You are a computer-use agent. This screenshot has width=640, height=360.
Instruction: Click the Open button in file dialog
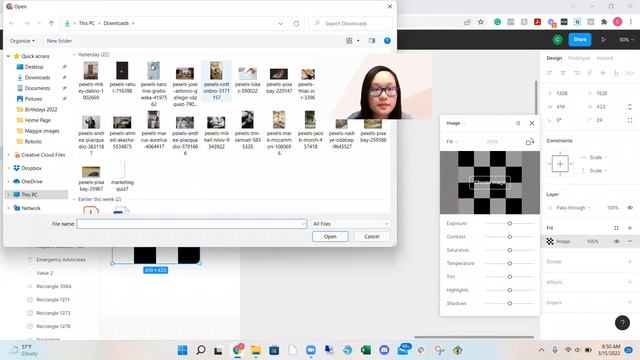tap(330, 237)
